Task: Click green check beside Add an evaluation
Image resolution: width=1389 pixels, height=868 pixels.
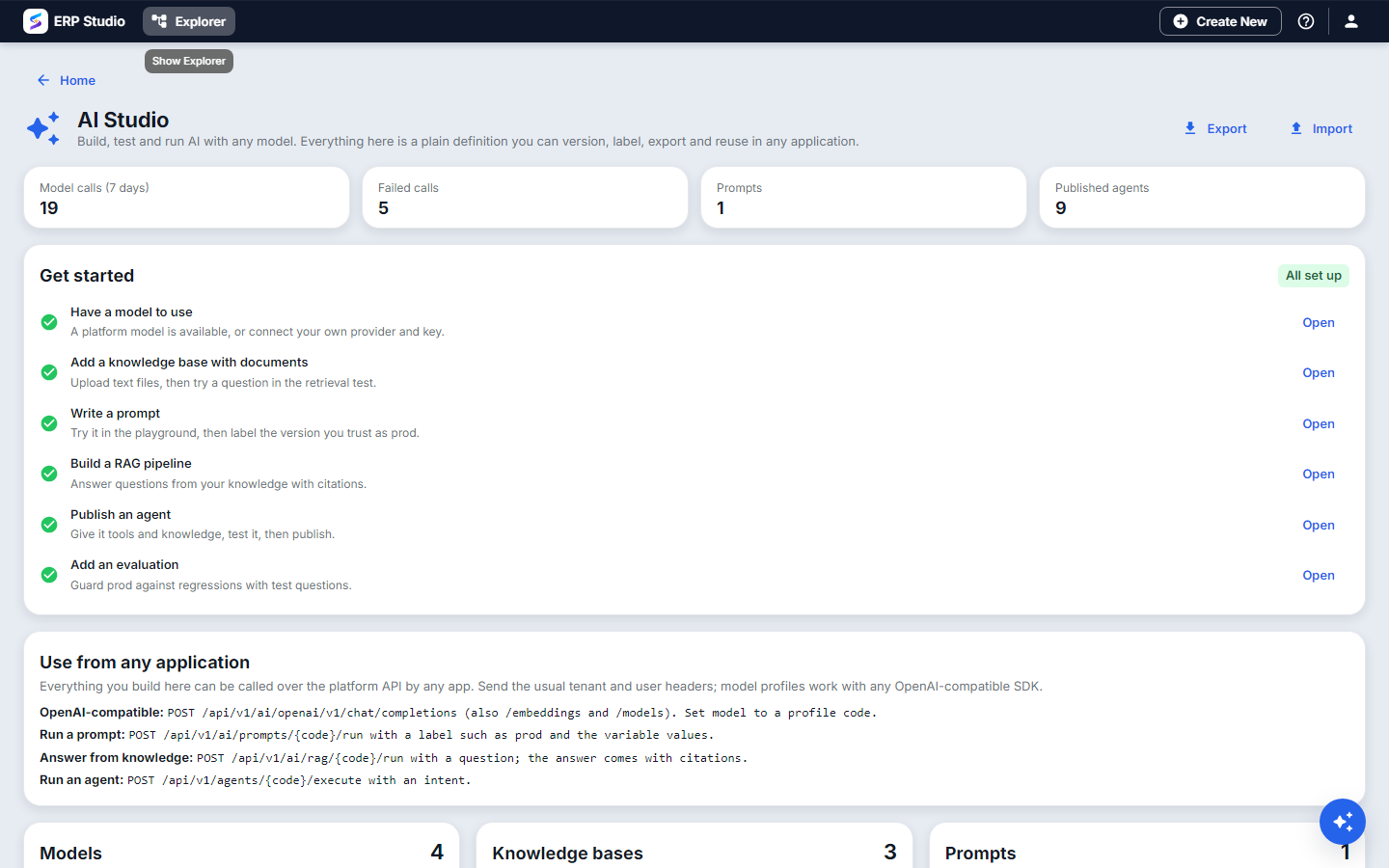Action: 49,575
